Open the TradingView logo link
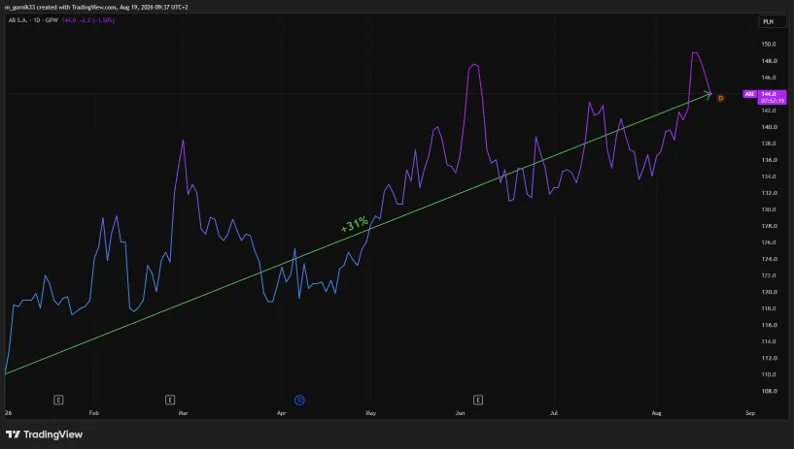 [x=44, y=434]
